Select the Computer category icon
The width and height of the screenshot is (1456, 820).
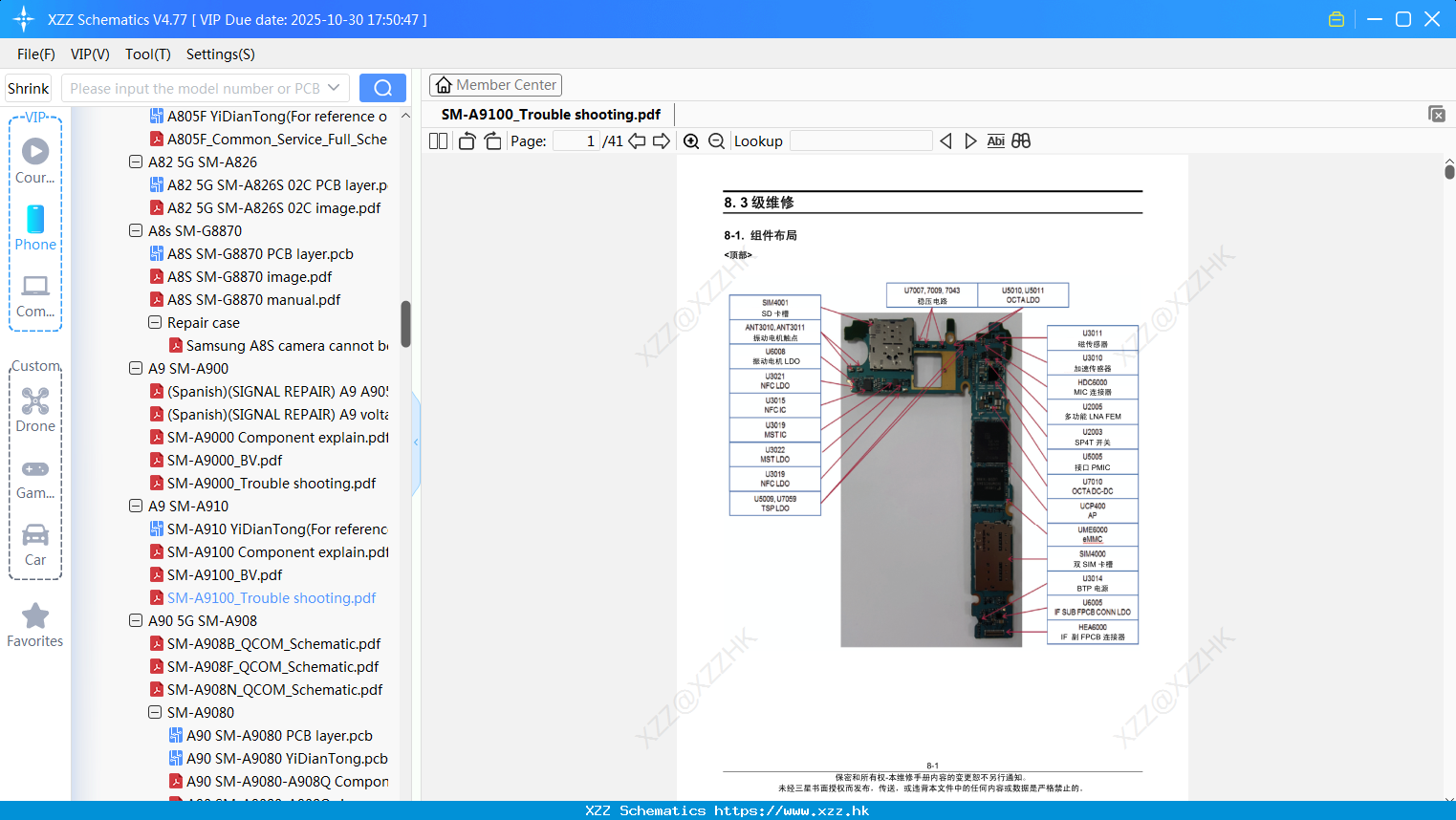[x=35, y=295]
